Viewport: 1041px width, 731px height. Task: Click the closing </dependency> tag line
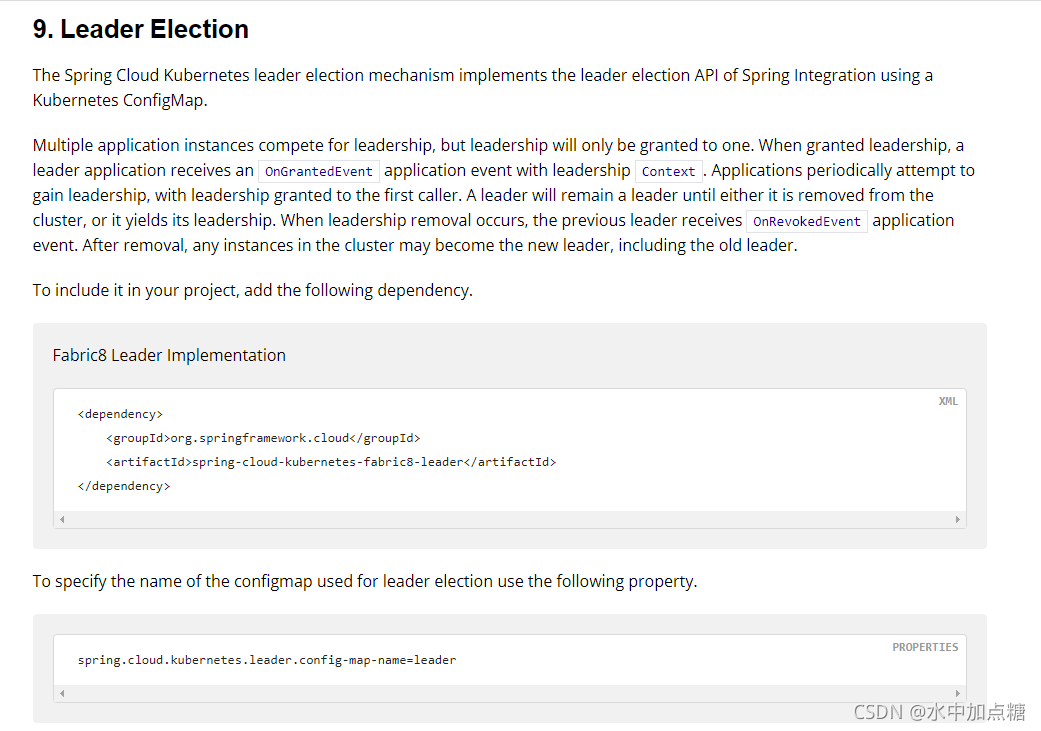point(123,486)
